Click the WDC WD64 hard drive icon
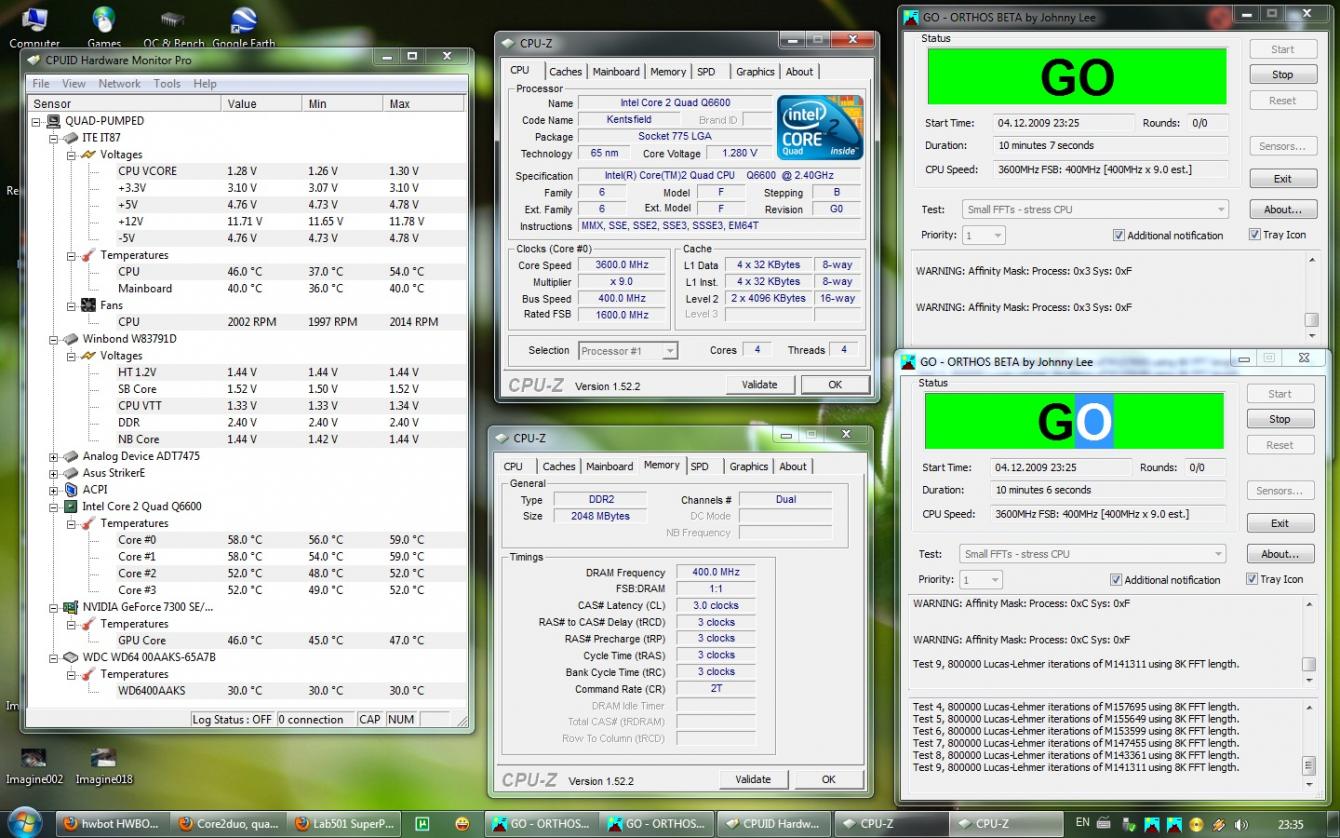The image size is (1340, 838). tap(71, 658)
